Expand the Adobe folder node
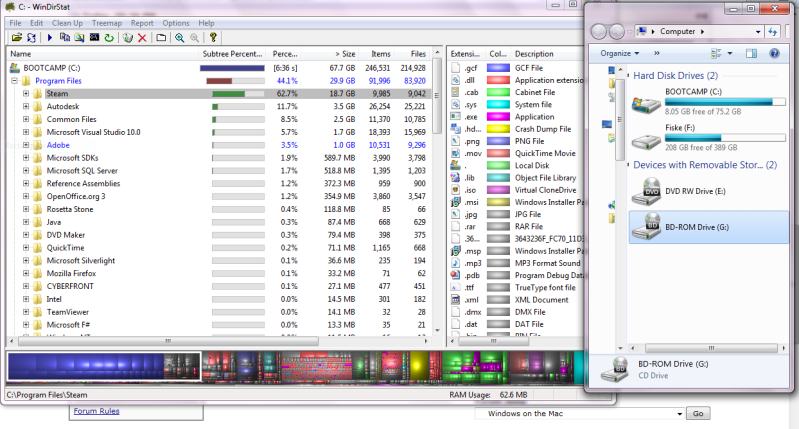This screenshot has width=799, height=429. 26,145
